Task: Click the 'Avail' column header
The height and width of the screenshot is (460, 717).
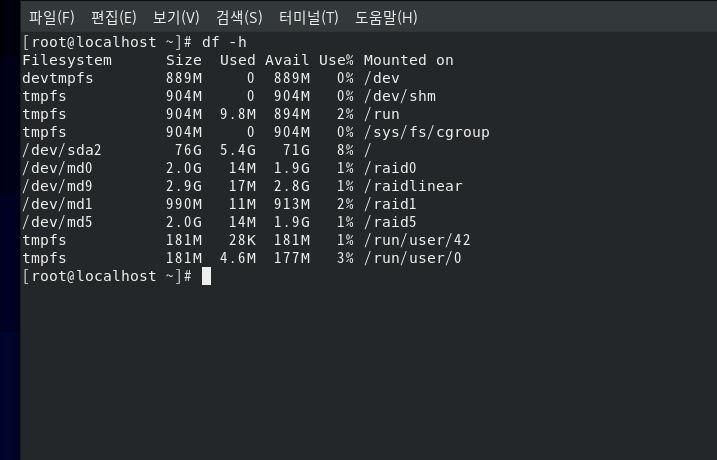Action: click(x=287, y=60)
